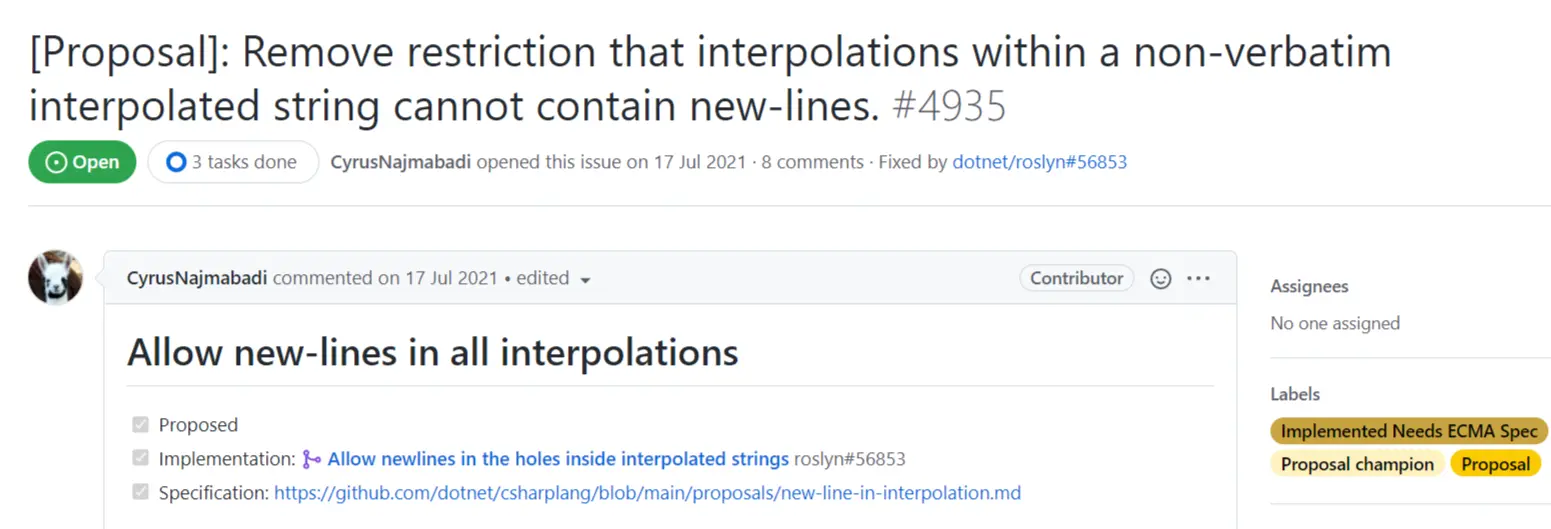The height and width of the screenshot is (529, 1551).
Task: Click the emoji reaction smiley icon
Action: [x=1160, y=279]
